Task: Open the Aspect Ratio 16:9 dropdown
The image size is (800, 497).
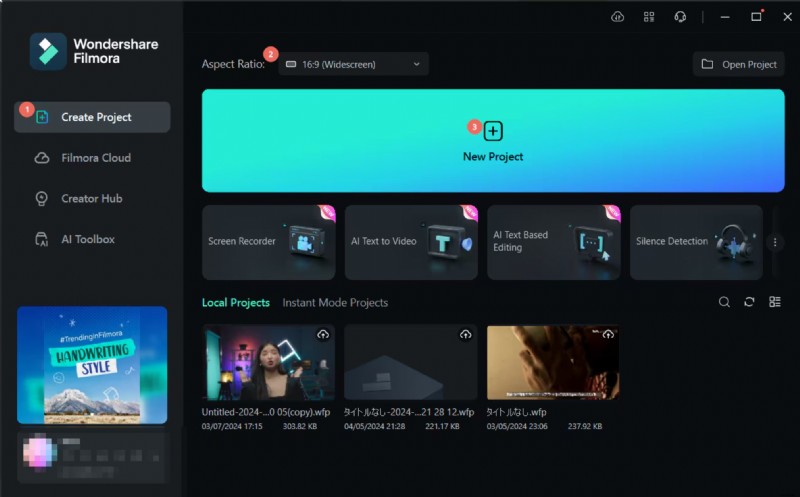Action: tap(353, 64)
